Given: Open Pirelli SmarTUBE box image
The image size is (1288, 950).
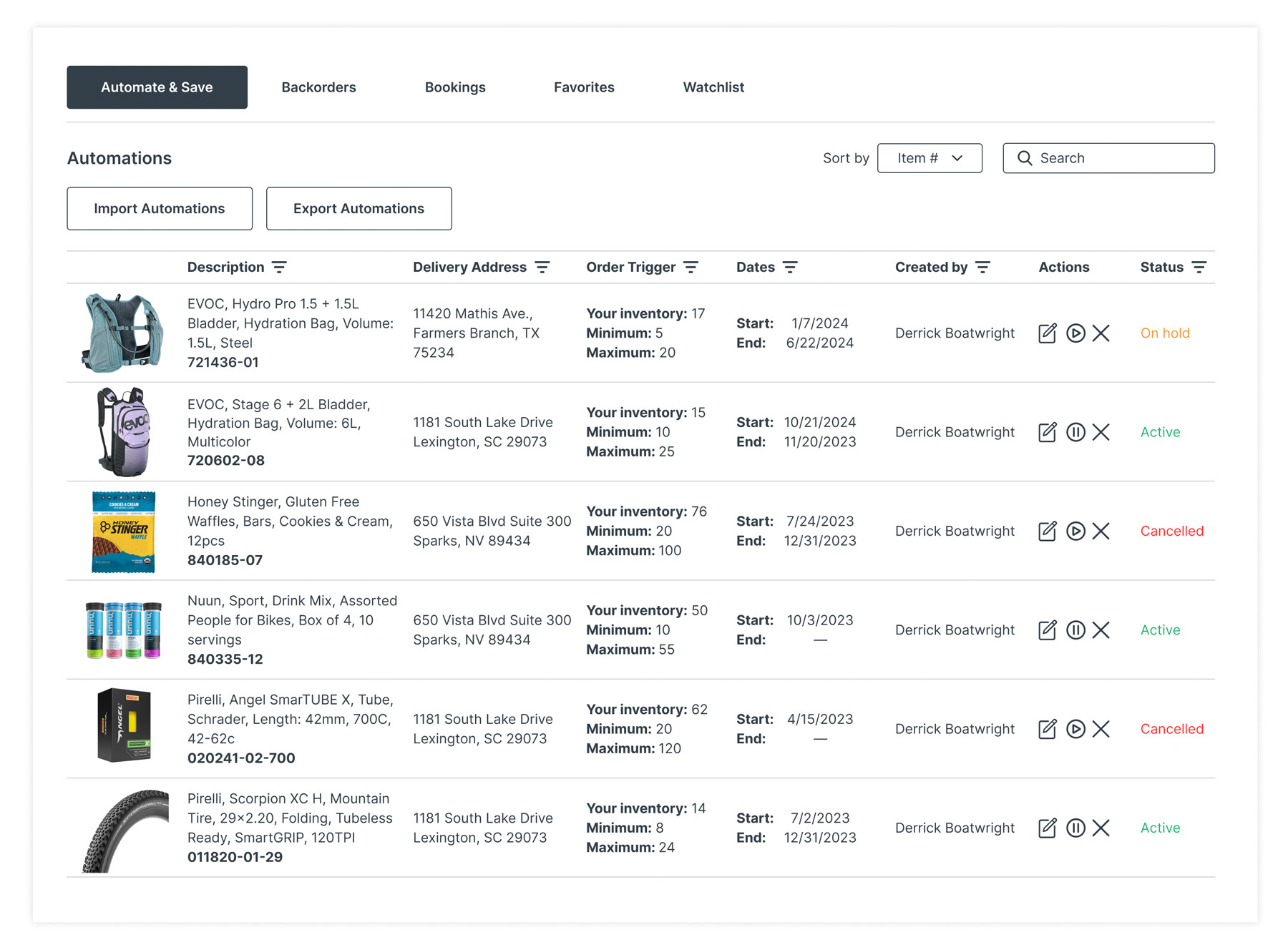Looking at the screenshot, I should [125, 725].
